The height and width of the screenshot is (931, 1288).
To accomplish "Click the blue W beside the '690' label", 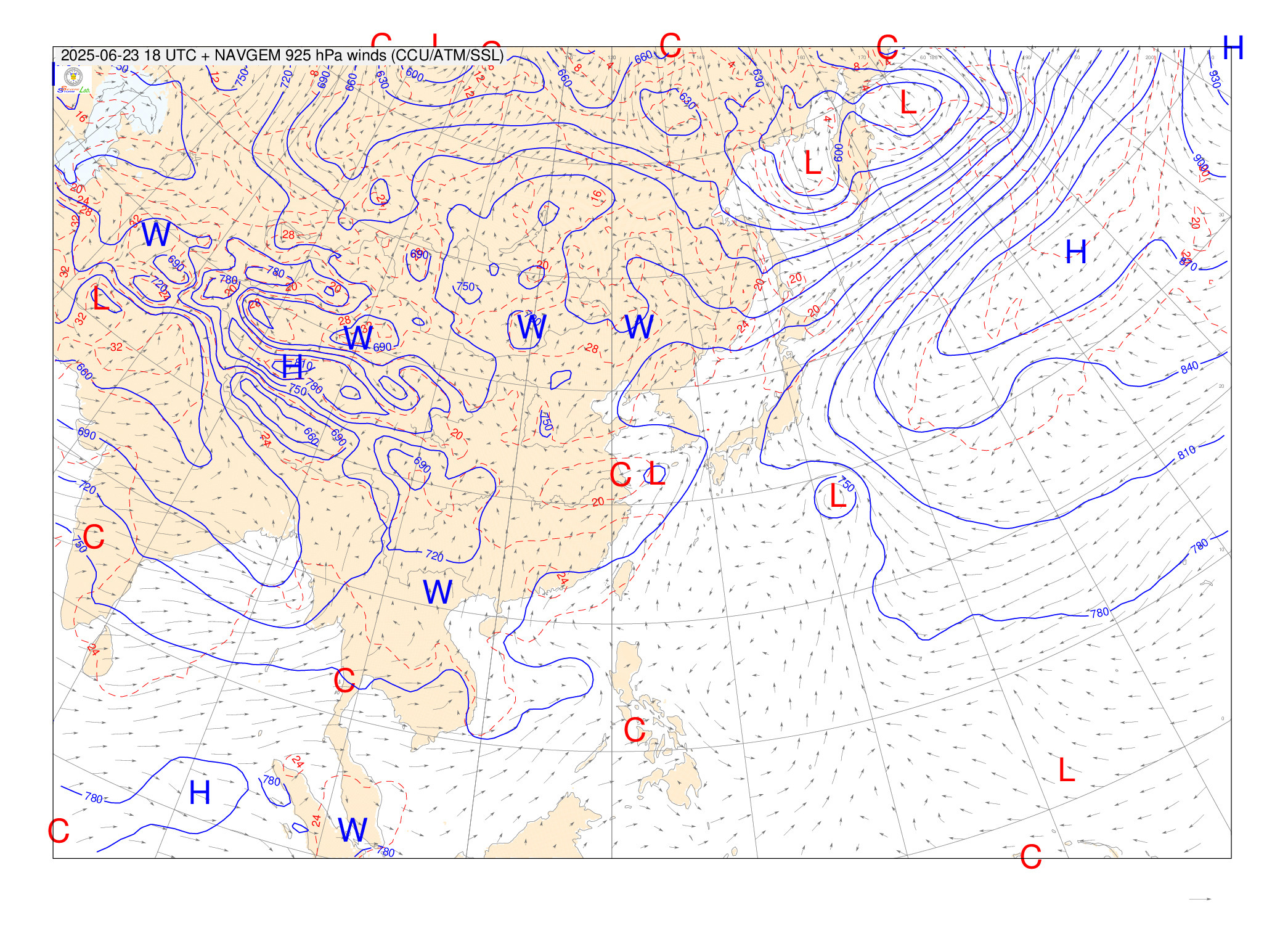I will pos(358,338).
